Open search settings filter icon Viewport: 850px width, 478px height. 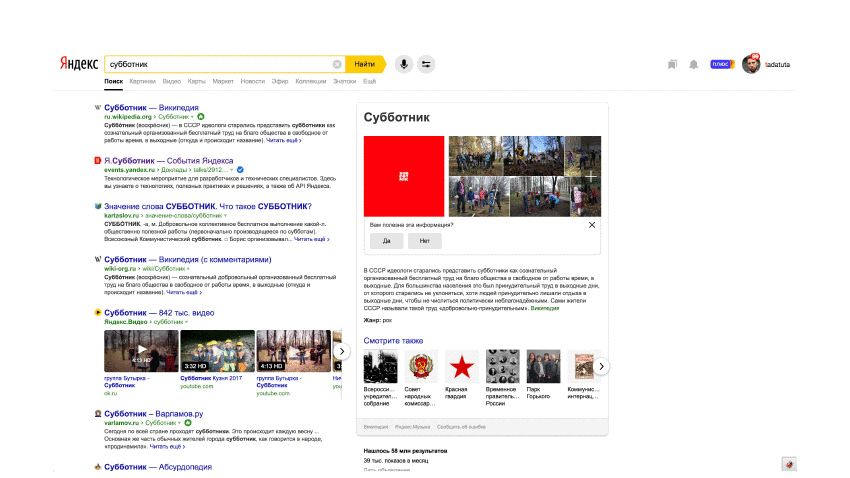tap(426, 64)
